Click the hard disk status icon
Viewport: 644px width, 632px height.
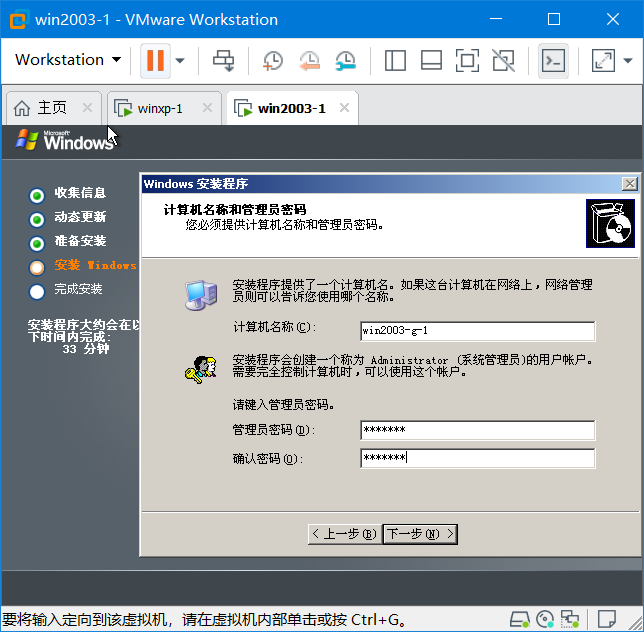tap(520, 620)
